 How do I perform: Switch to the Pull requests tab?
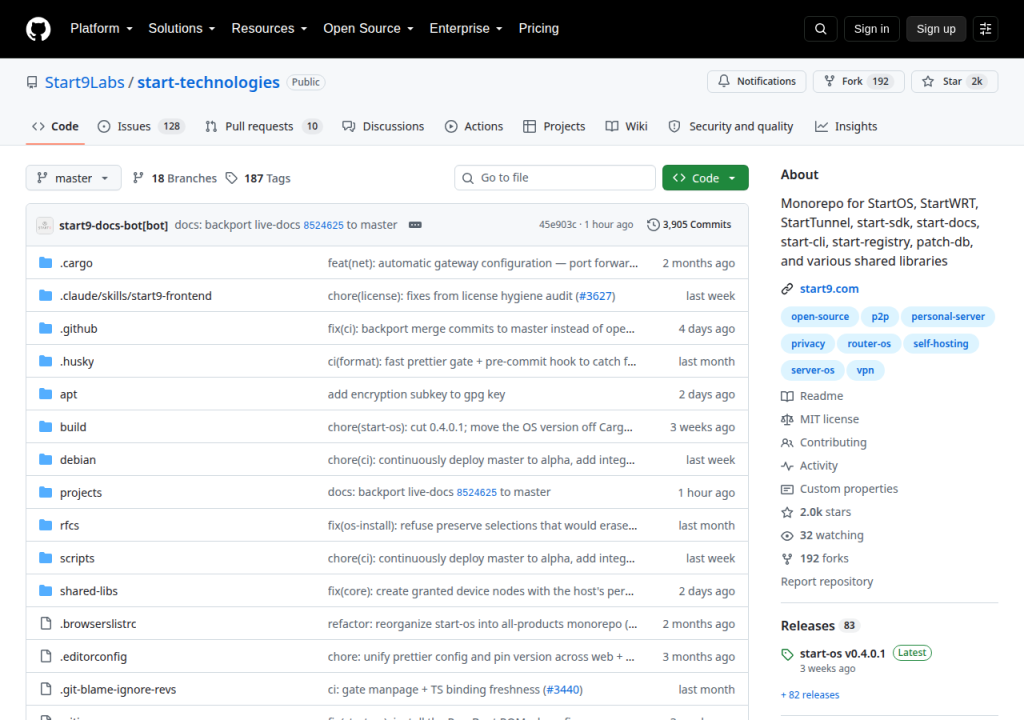[x=264, y=126]
